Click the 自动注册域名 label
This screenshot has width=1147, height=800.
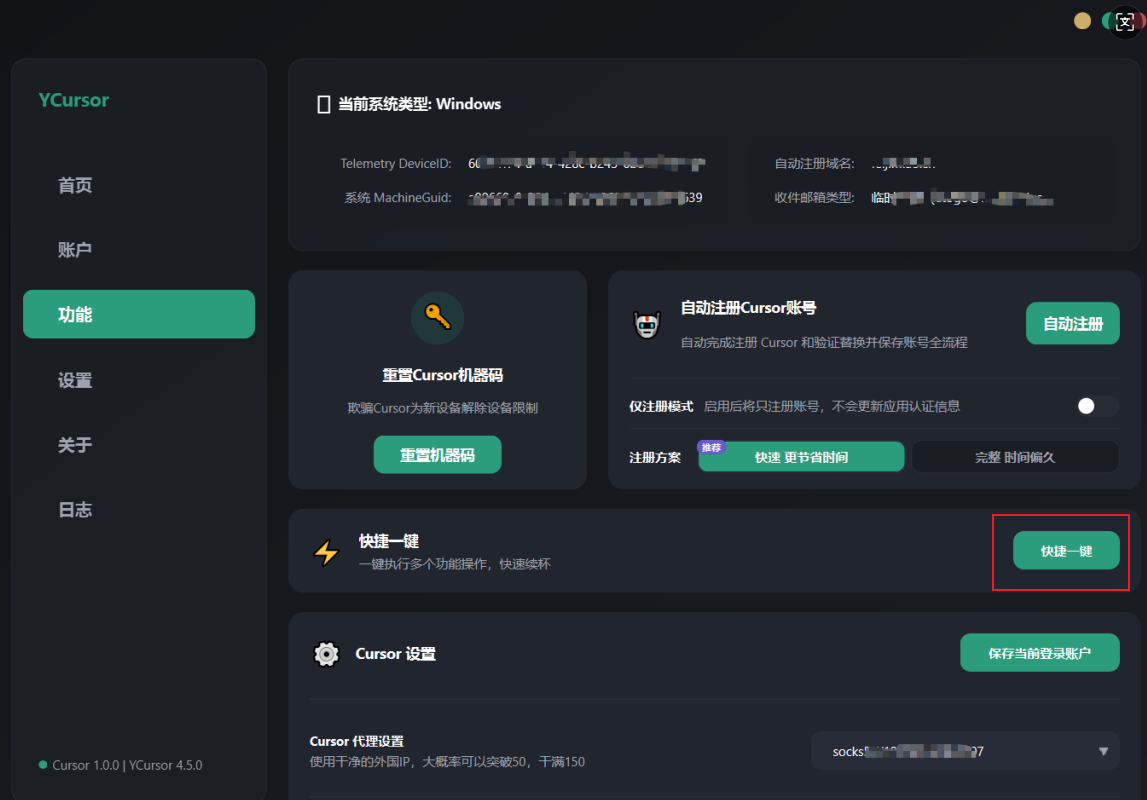pyautogui.click(x=814, y=164)
